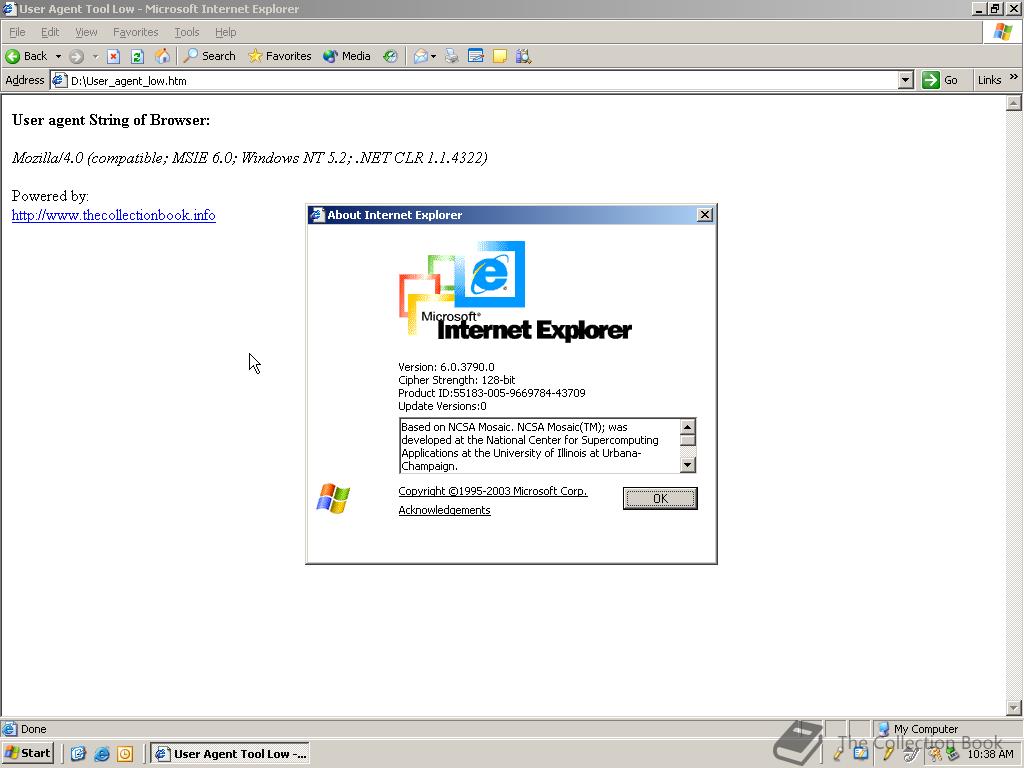Click the Print toolbar icon
Screen dimensions: 1024x768
tap(451, 56)
